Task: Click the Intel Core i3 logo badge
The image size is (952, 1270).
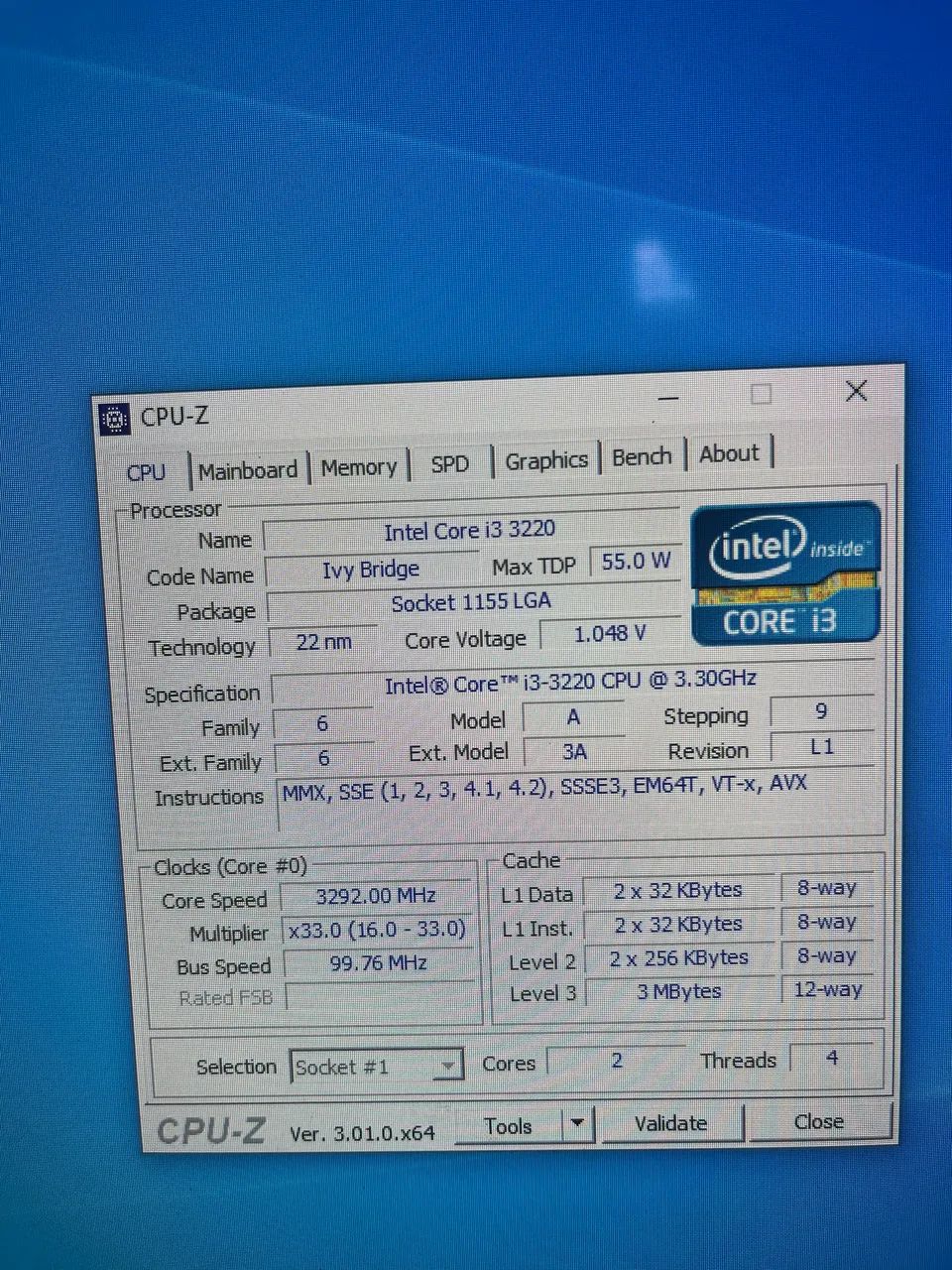Action: 785,572
